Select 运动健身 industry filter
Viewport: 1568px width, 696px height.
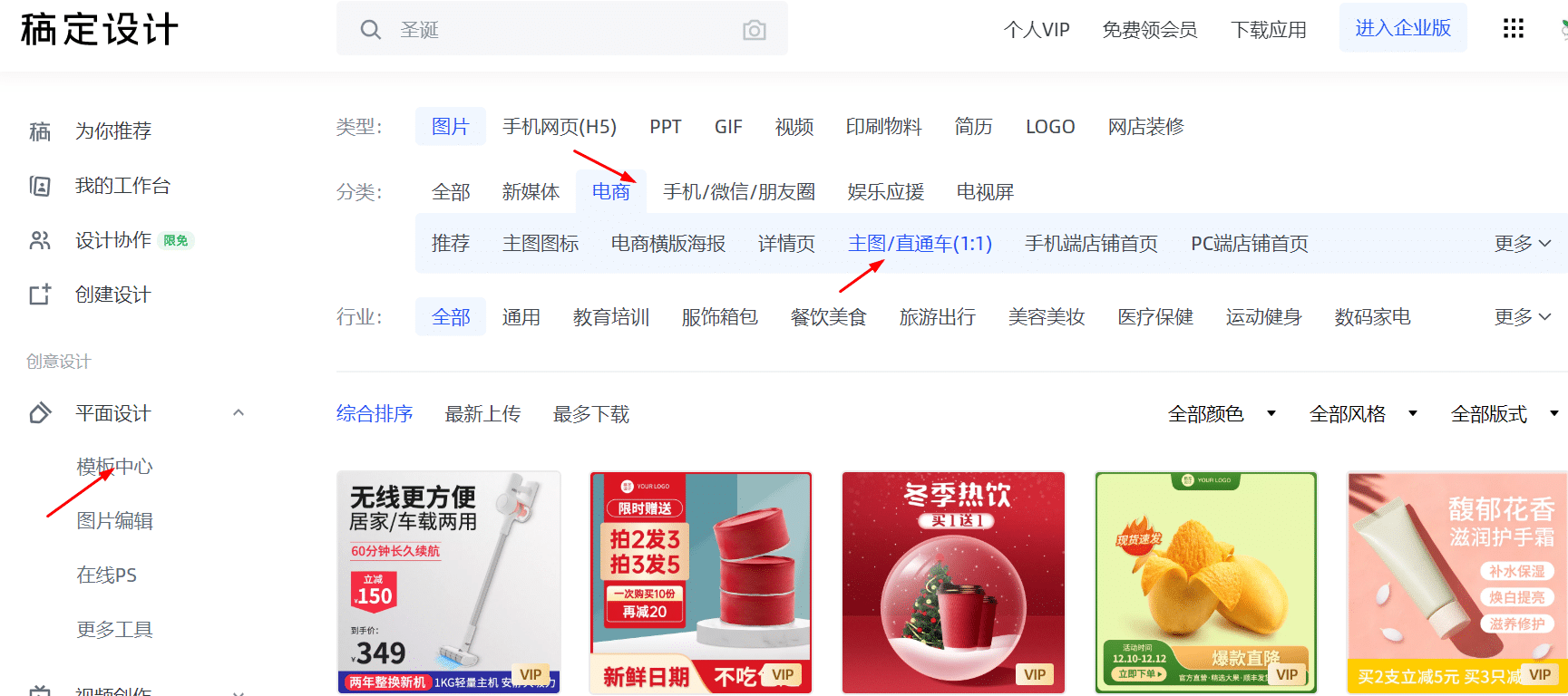(x=1264, y=317)
